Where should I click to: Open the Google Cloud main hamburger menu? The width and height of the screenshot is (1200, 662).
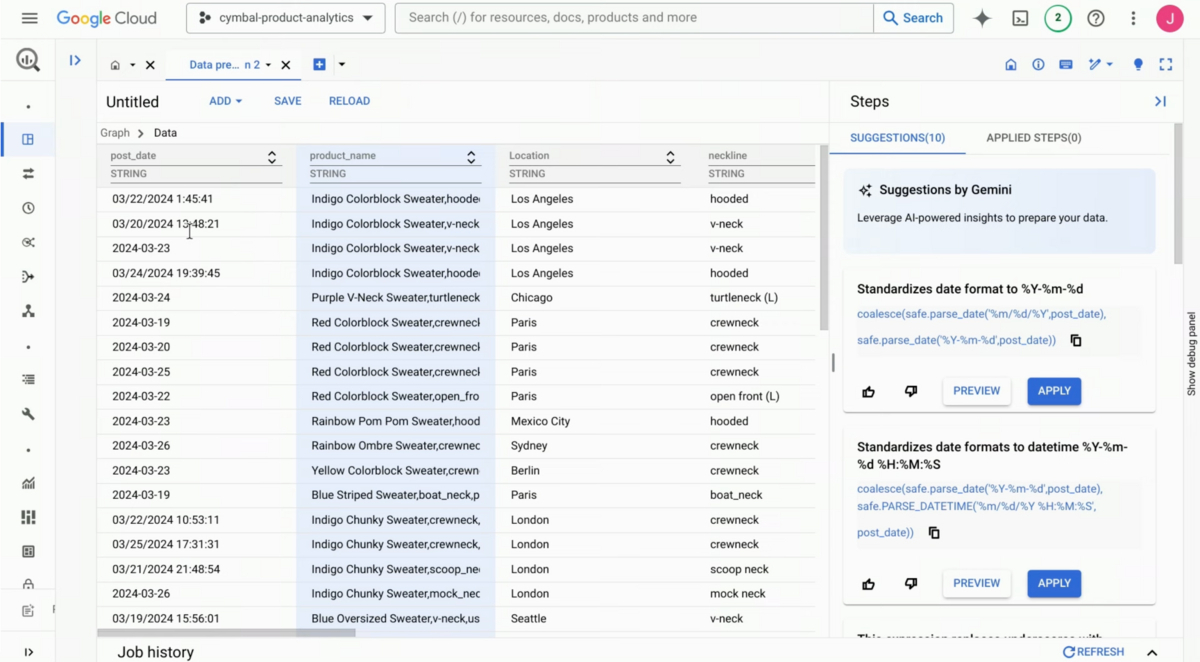point(29,18)
